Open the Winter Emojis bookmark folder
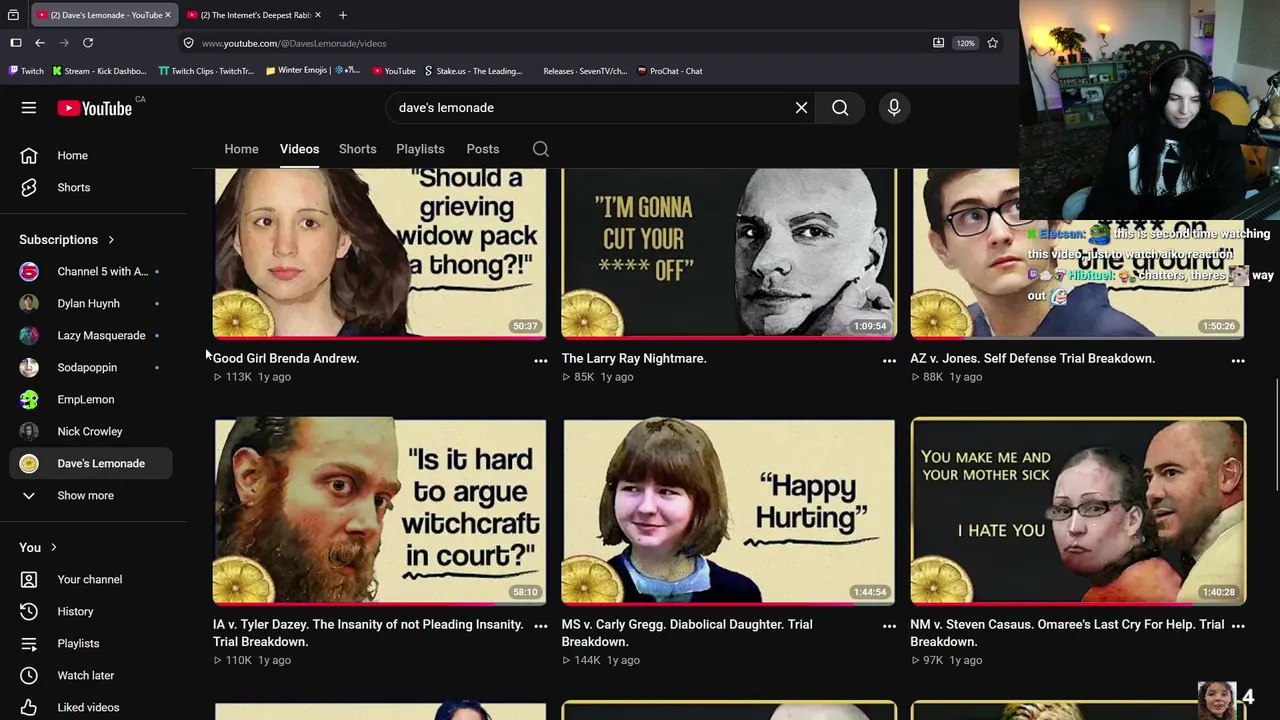This screenshot has height=720, width=1280. pos(313,71)
